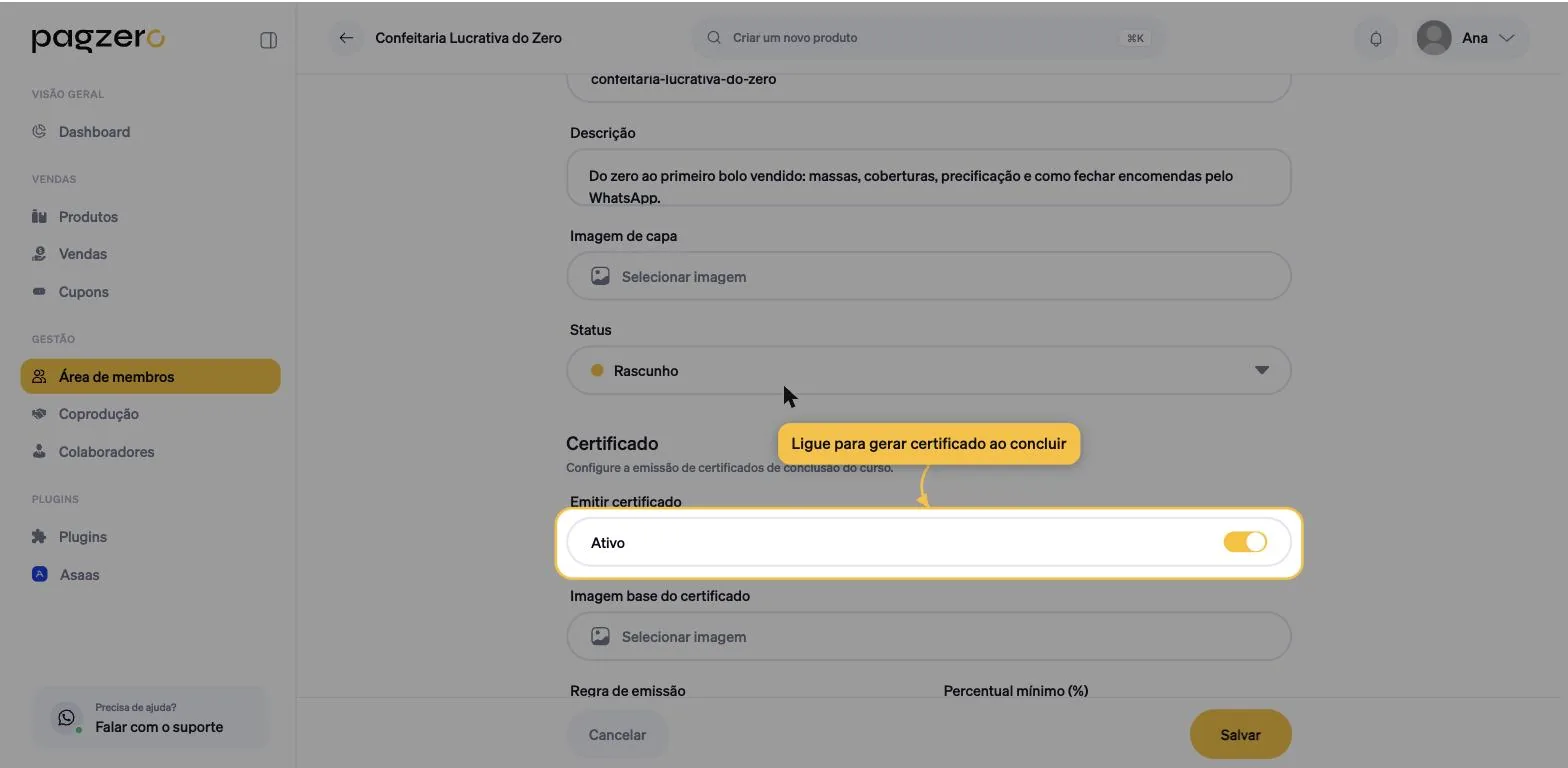This screenshot has height=768, width=1568.
Task: Click the 'Ativo' label text
Action: pos(608,543)
